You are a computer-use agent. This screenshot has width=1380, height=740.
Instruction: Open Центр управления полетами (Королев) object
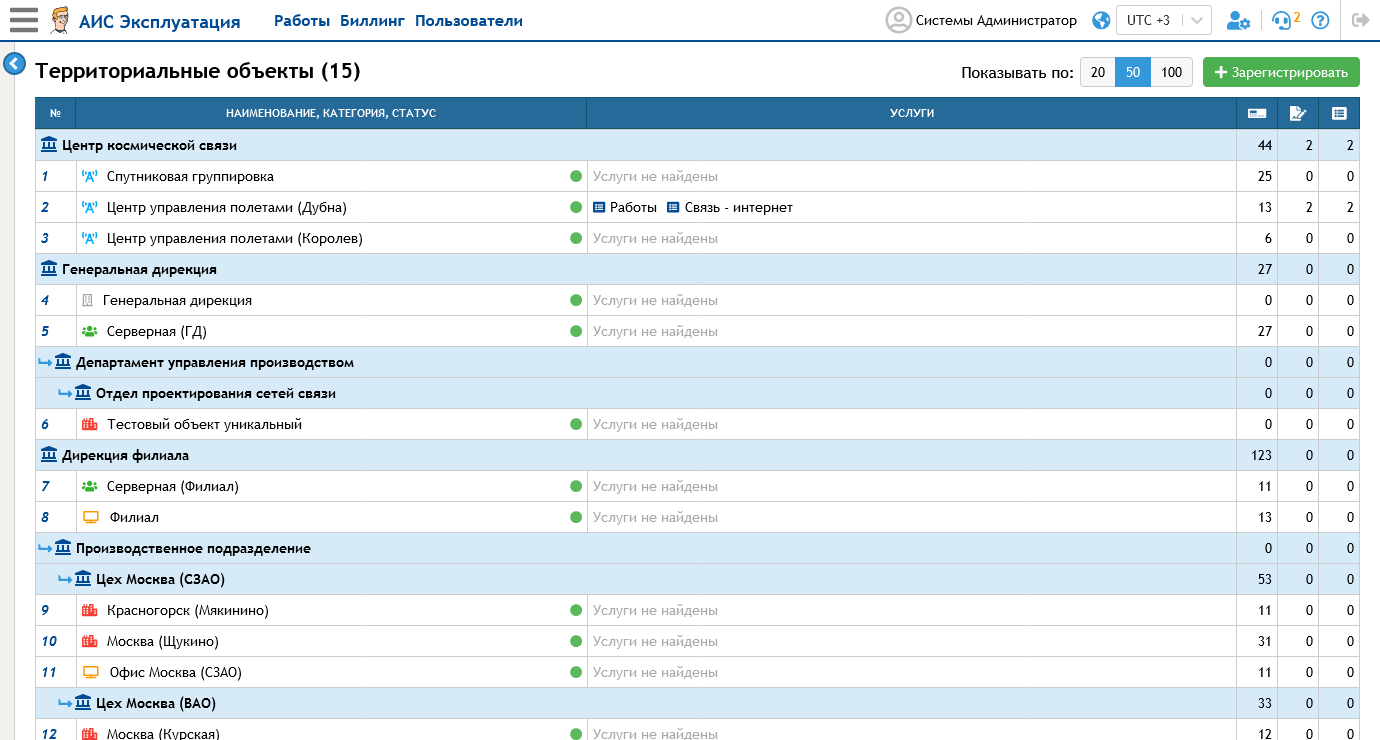tap(235, 238)
